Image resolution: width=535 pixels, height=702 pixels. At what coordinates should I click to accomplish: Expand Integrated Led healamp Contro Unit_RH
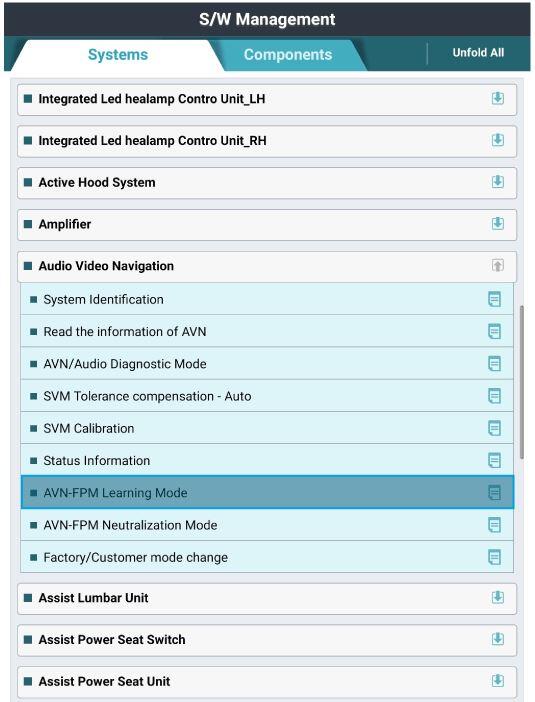pos(498,140)
